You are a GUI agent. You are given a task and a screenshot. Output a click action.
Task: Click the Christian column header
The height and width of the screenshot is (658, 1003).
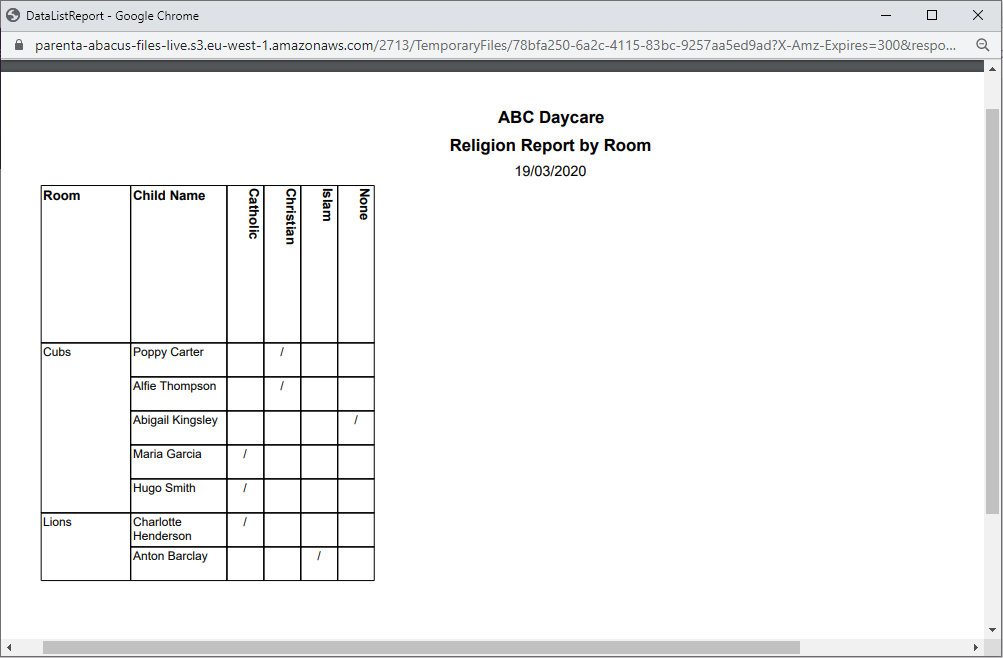coord(282,264)
